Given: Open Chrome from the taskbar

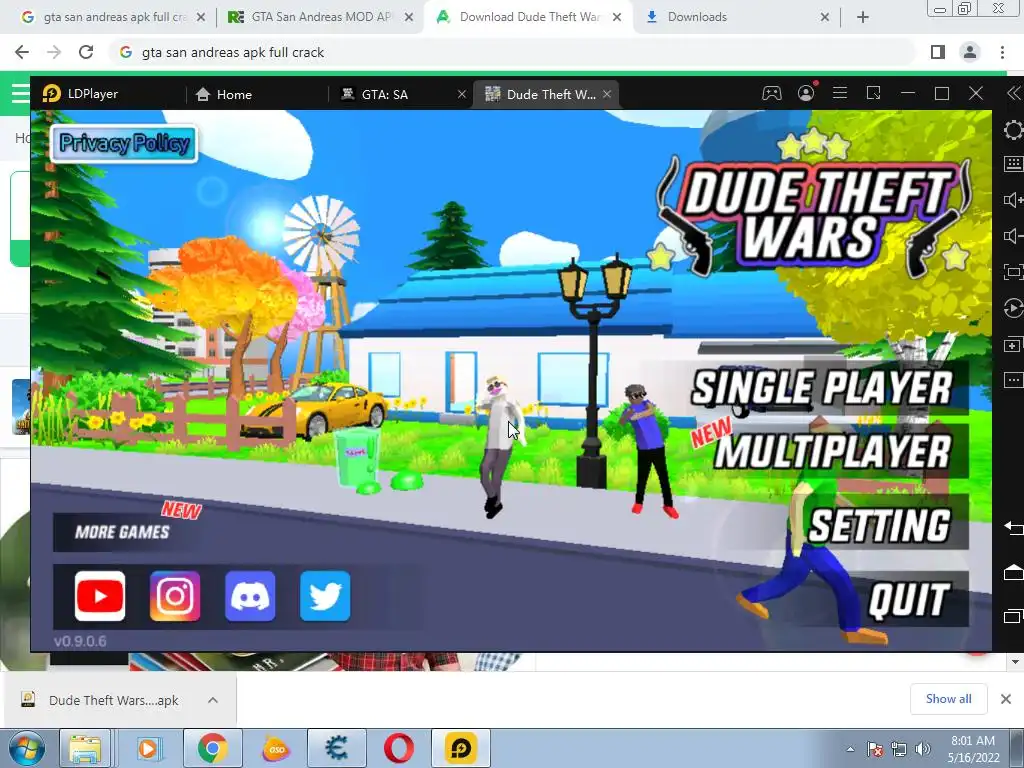Looking at the screenshot, I should click(212, 748).
